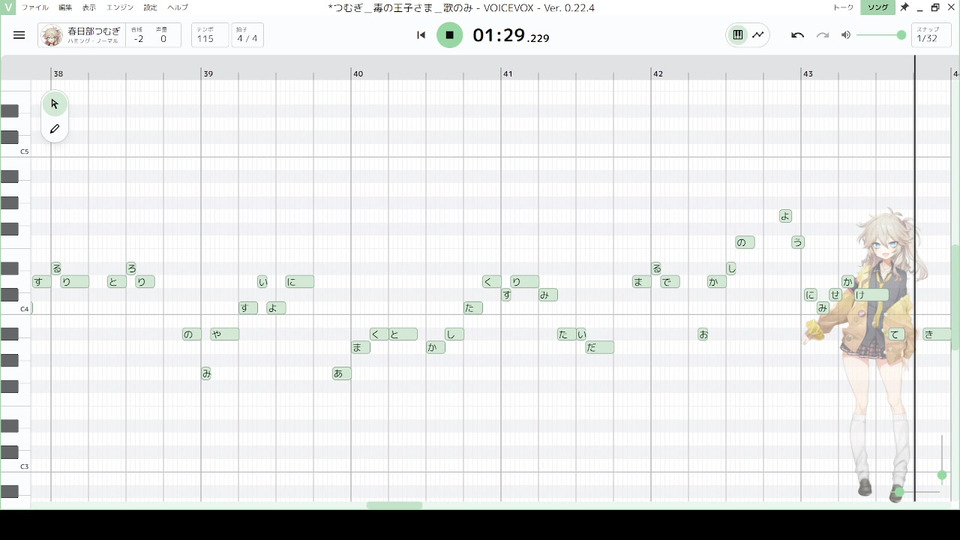Restore down the window
This screenshot has width=960, height=540.
click(935, 7)
